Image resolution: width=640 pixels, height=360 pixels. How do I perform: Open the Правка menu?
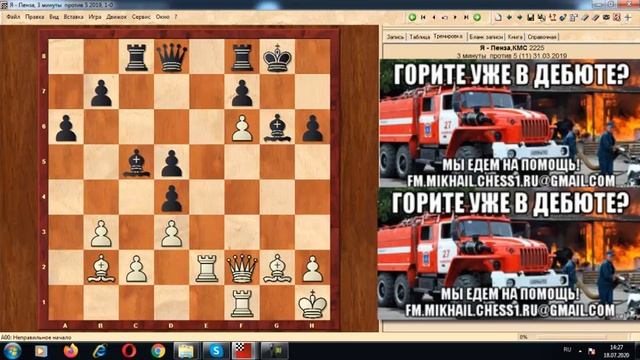point(34,17)
